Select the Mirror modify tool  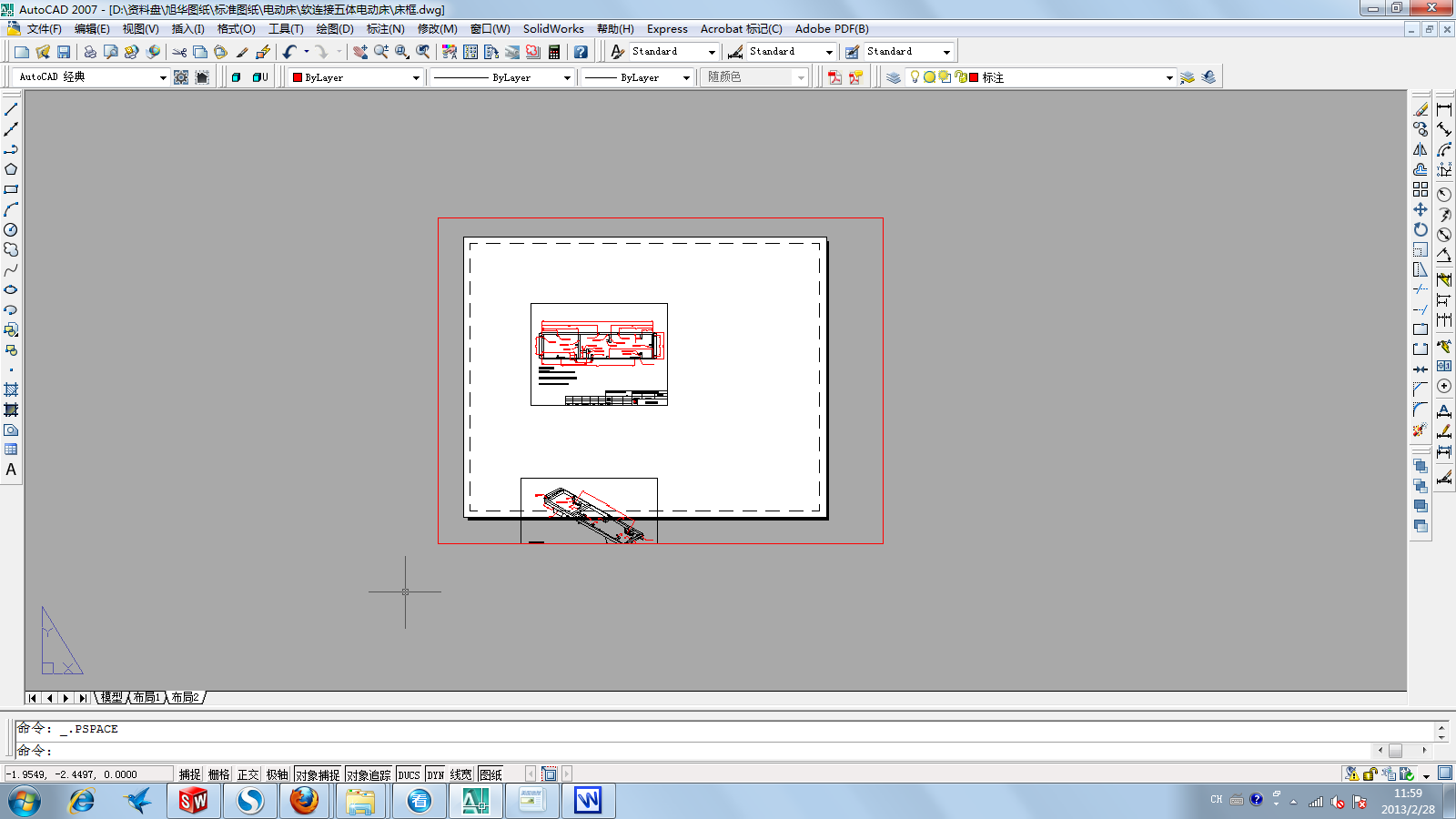[x=1421, y=149]
